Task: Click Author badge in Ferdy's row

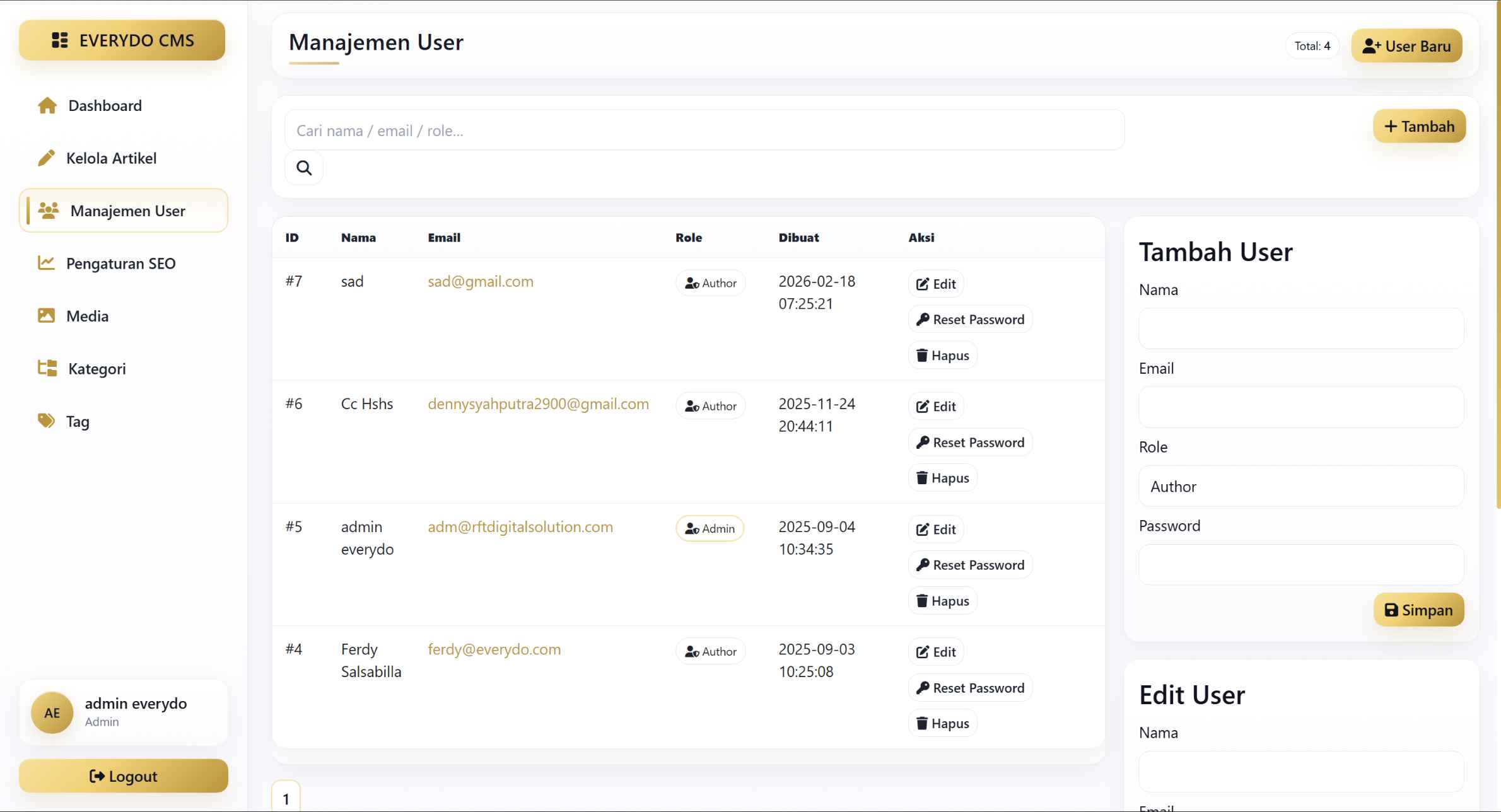Action: pyautogui.click(x=710, y=651)
